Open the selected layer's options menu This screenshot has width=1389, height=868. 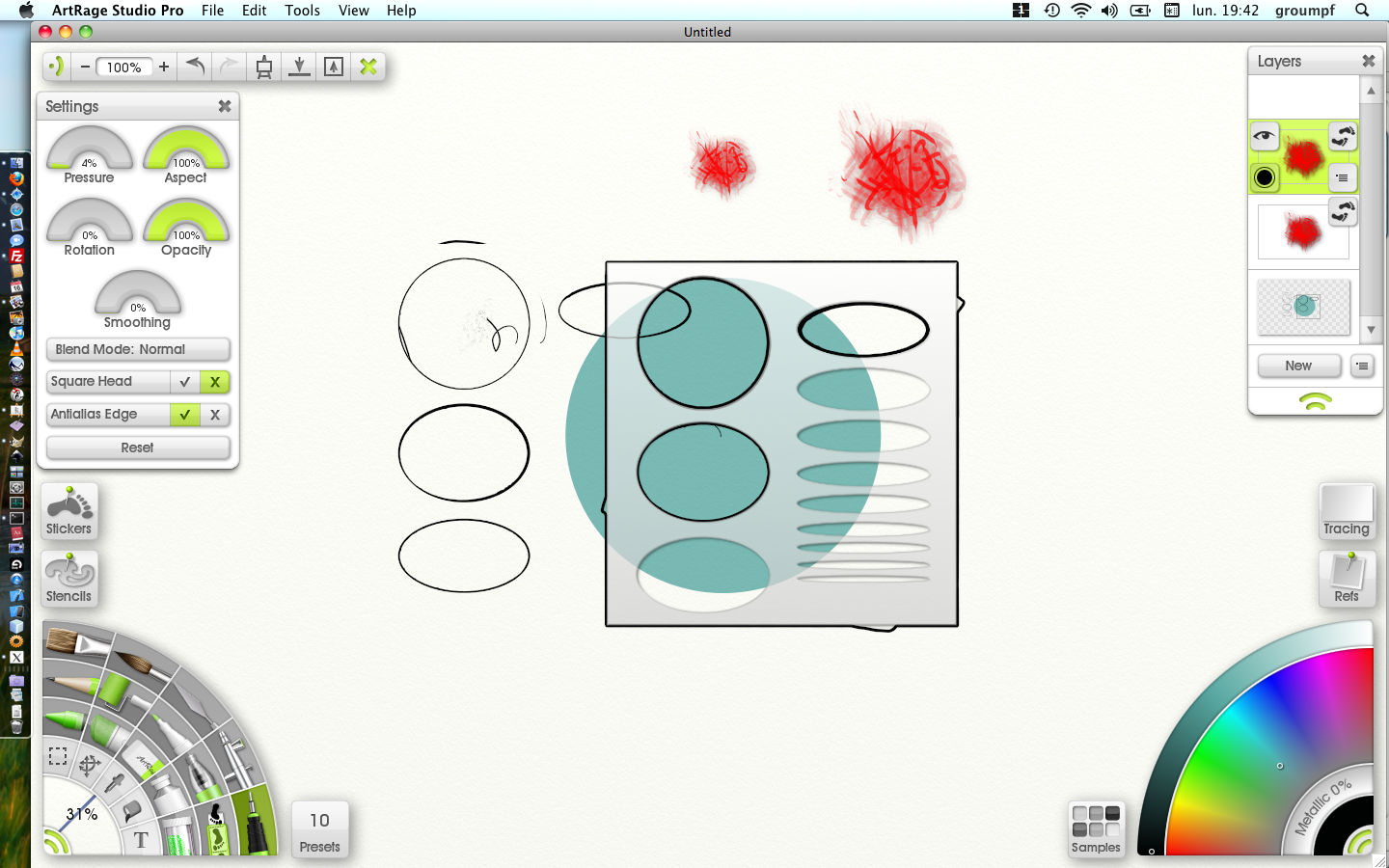pos(1342,177)
